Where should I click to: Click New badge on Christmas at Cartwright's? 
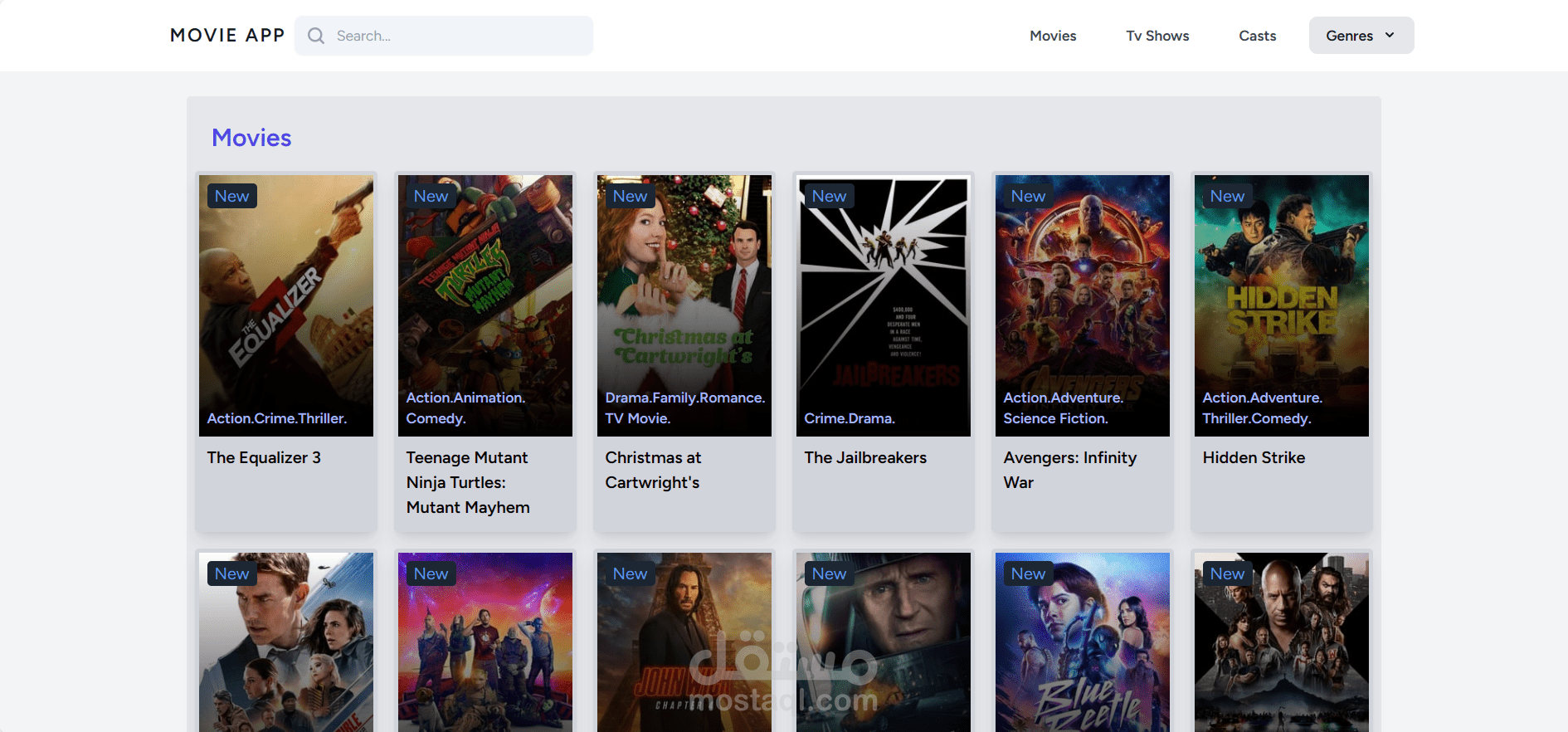click(x=631, y=196)
